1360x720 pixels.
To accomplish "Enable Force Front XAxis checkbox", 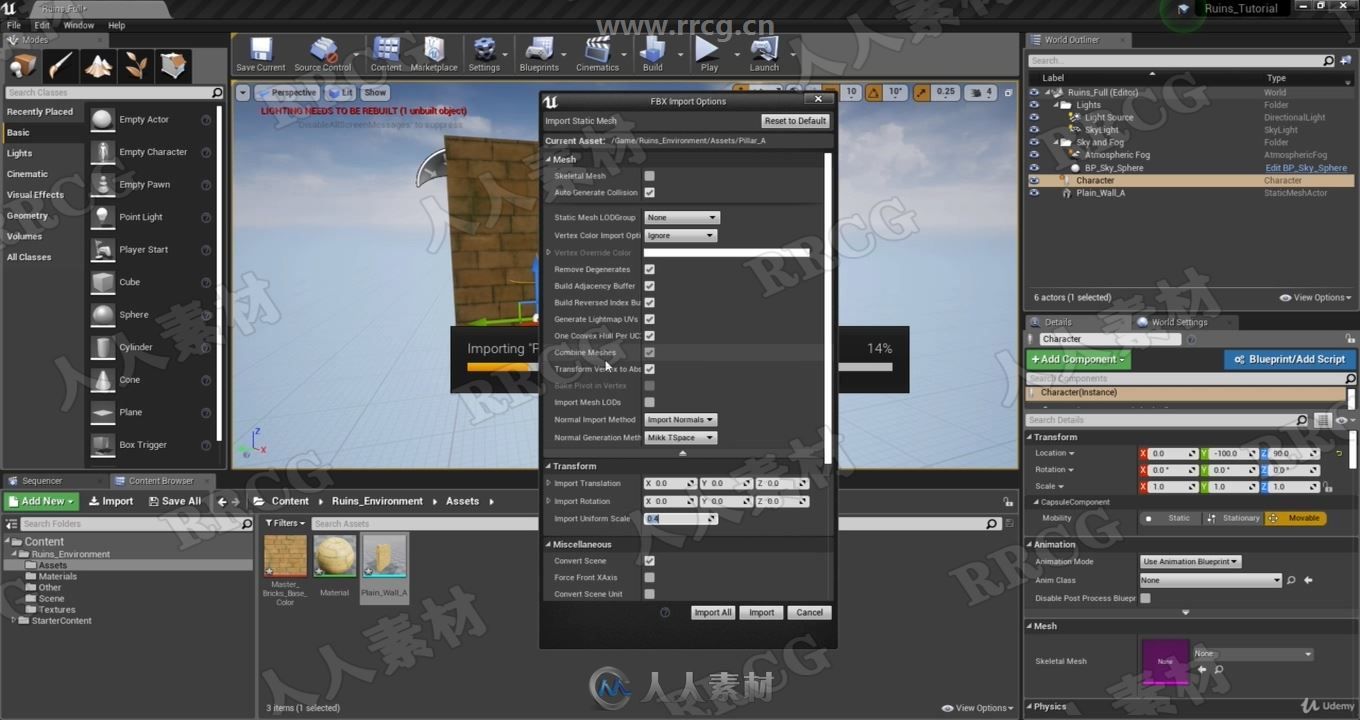I will [x=649, y=577].
